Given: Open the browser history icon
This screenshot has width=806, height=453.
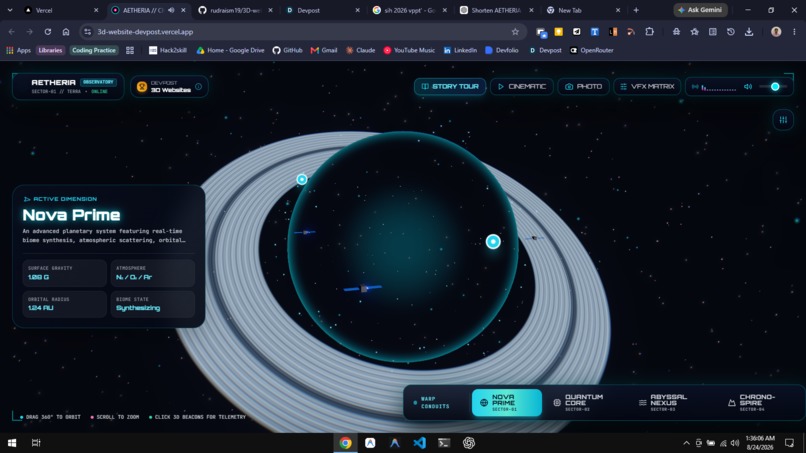Looking at the screenshot, I should pyautogui.click(x=730, y=32).
